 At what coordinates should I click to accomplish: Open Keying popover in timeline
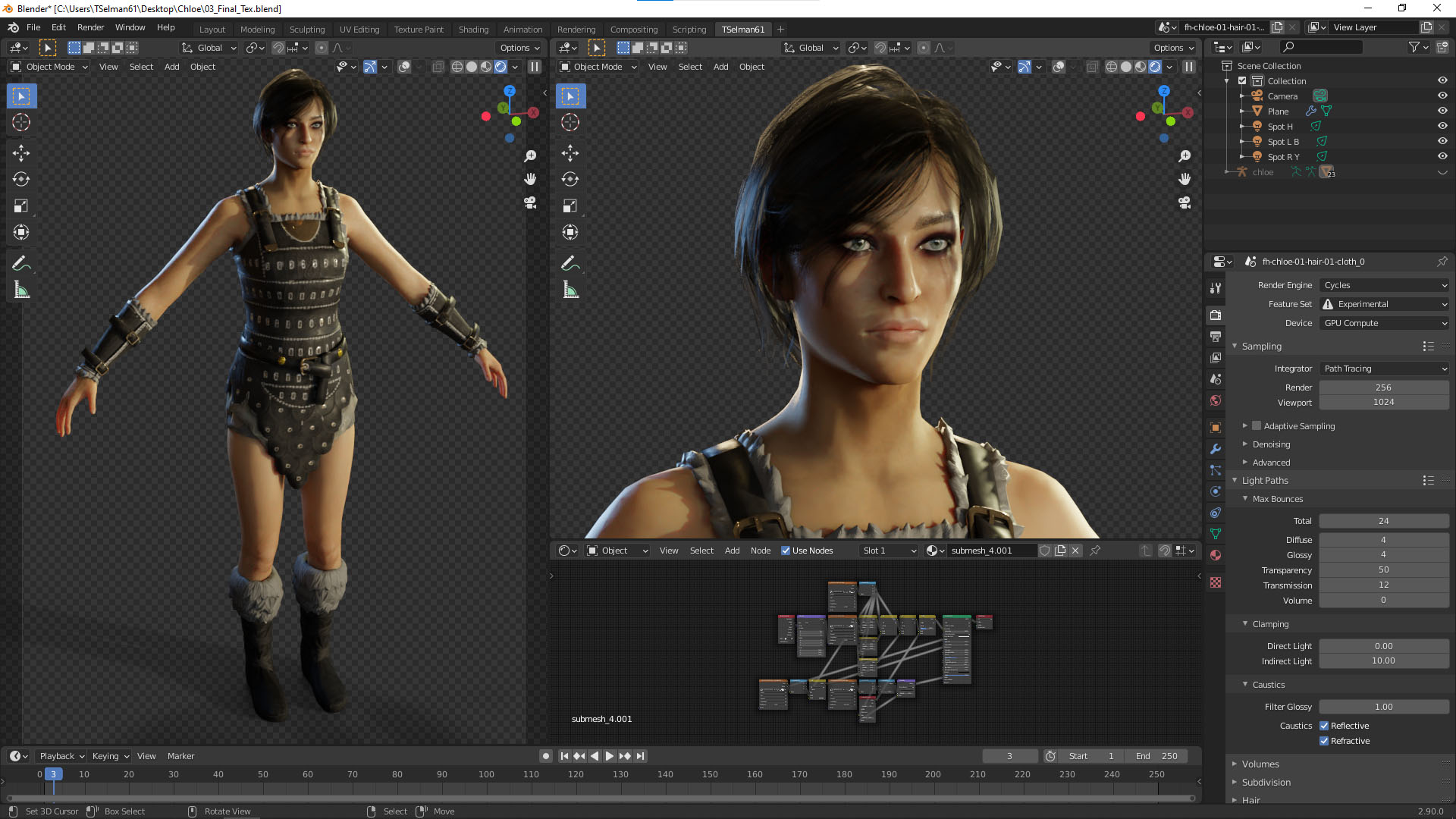[x=111, y=756]
